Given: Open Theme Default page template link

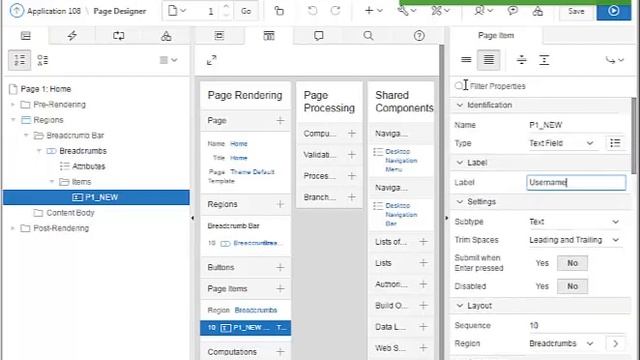Looking at the screenshot, I should [252, 172].
